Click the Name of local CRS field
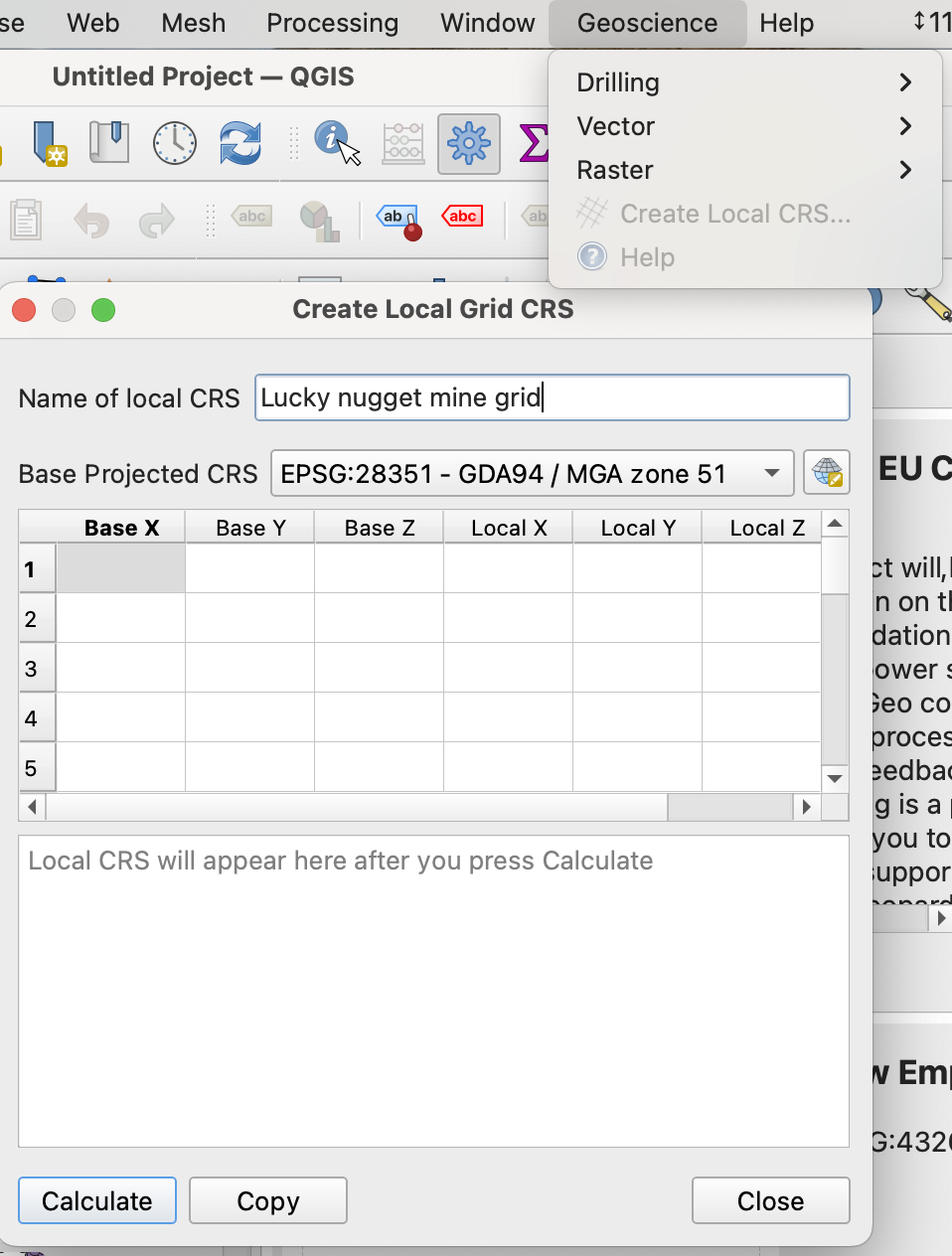 pos(552,397)
